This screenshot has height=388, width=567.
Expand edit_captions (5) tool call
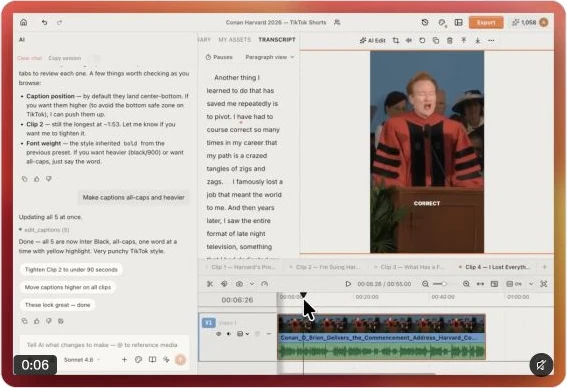click(x=44, y=230)
